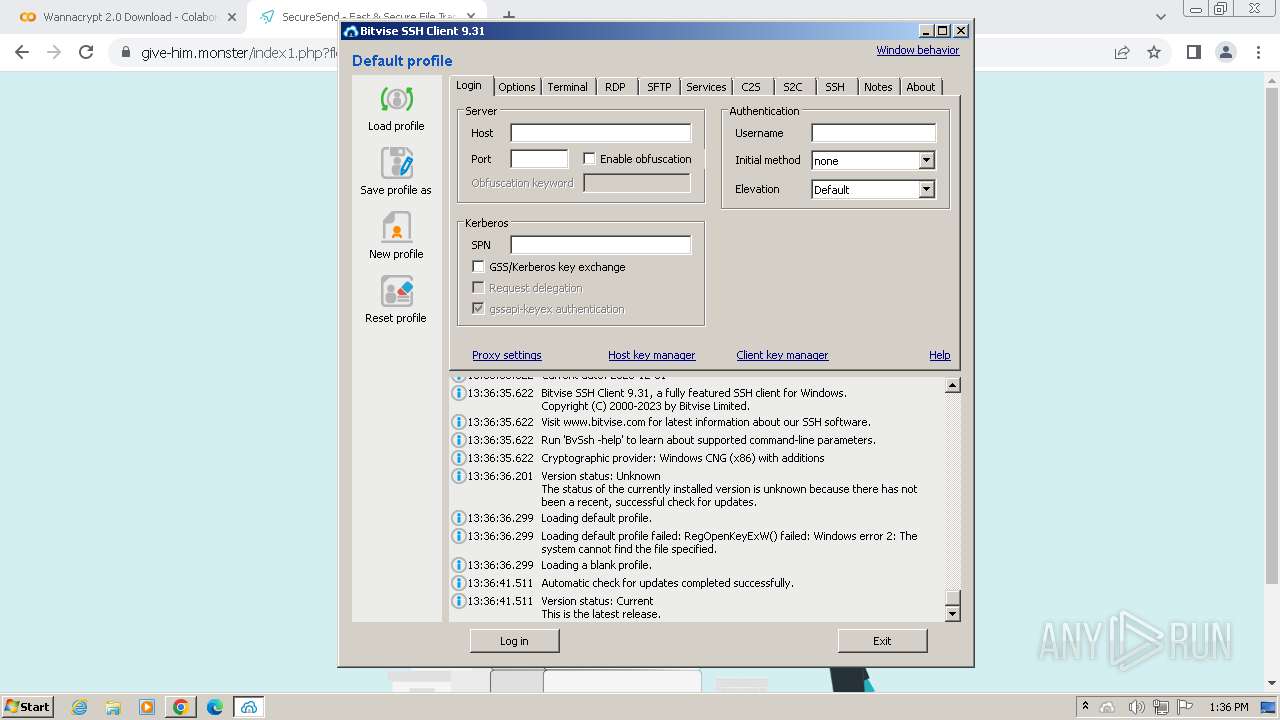Toggle the Chrome side panel icon
Viewport: 1280px width, 720px height.
pyautogui.click(x=1193, y=52)
